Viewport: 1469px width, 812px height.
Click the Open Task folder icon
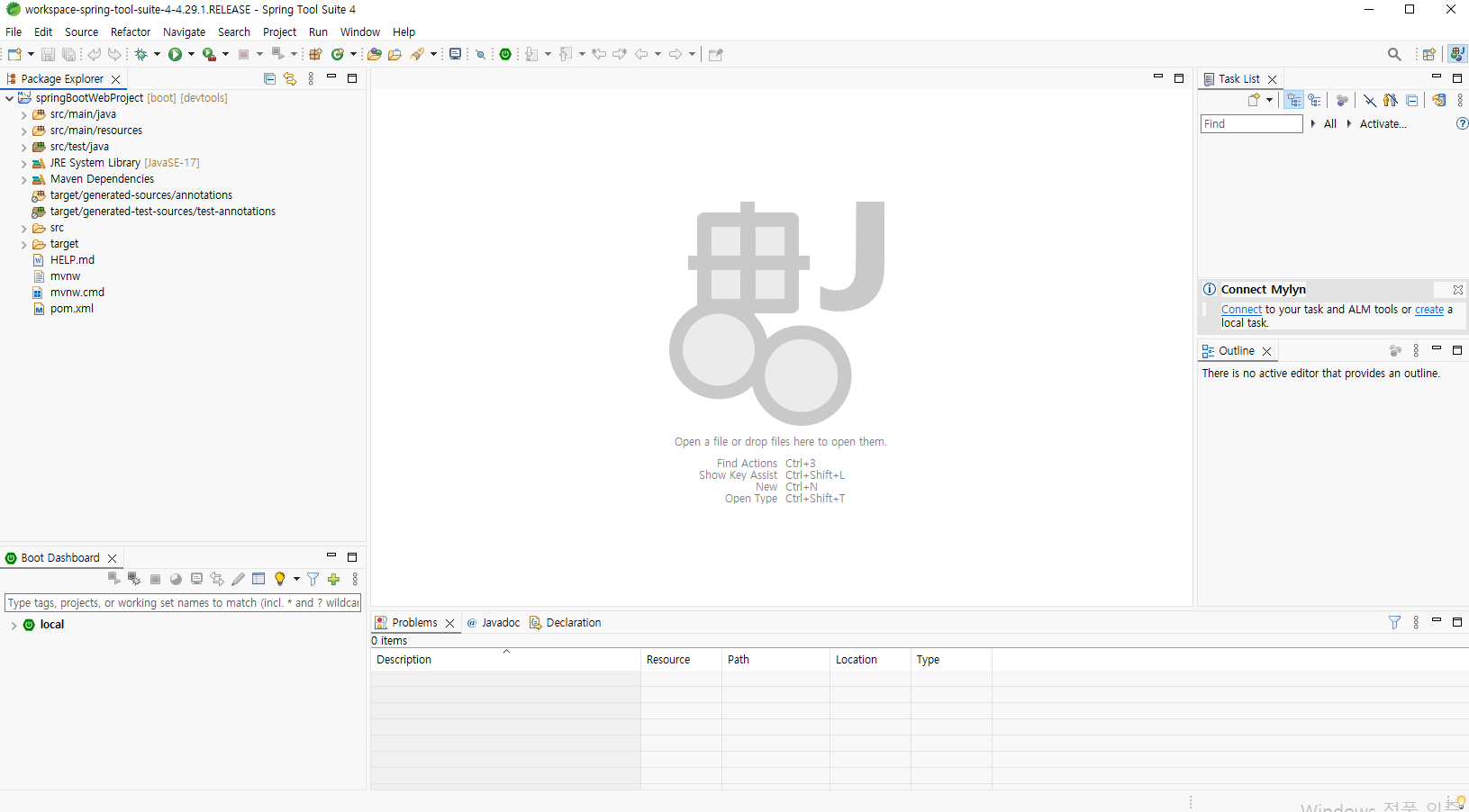[394, 54]
